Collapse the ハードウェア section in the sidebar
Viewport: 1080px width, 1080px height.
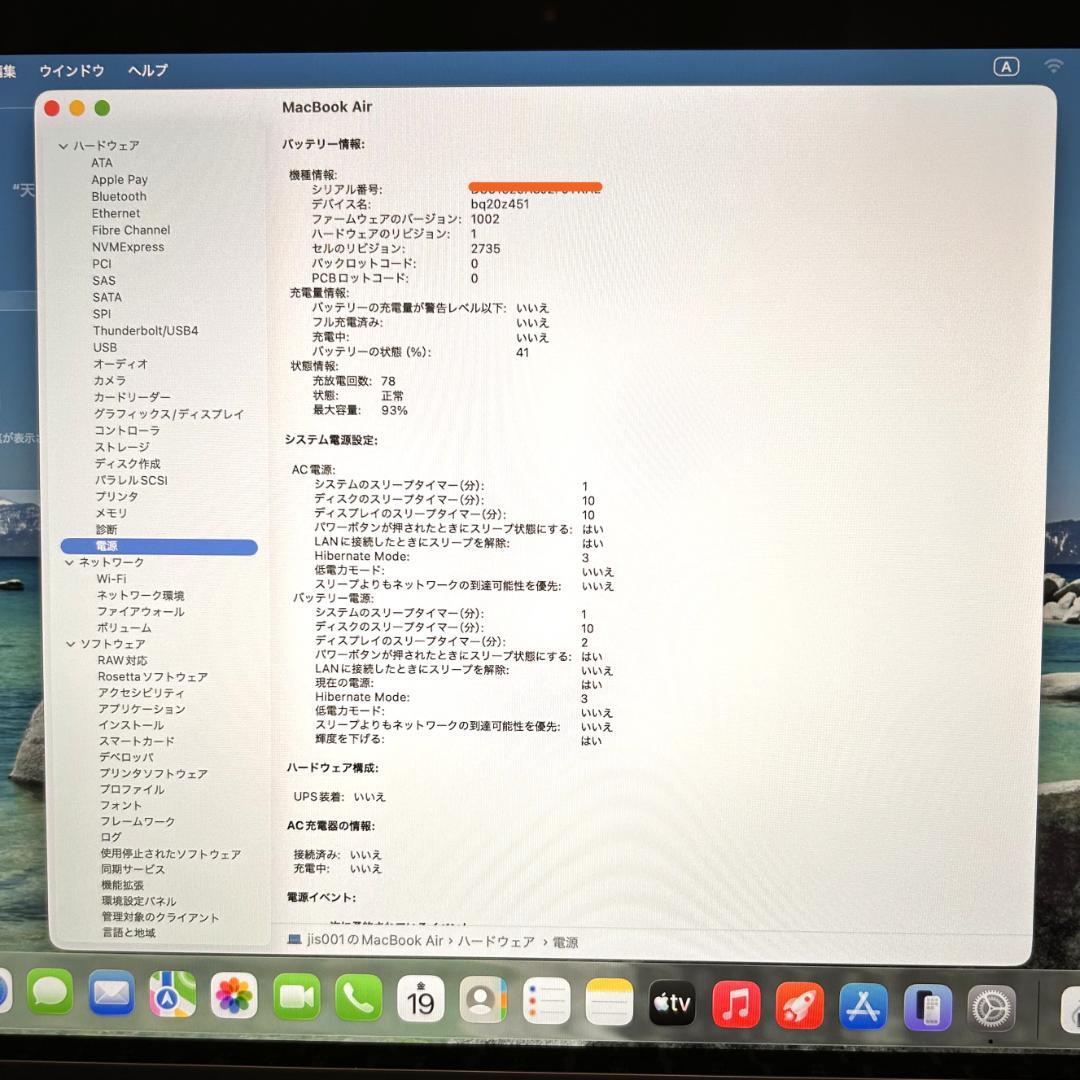pos(63,145)
